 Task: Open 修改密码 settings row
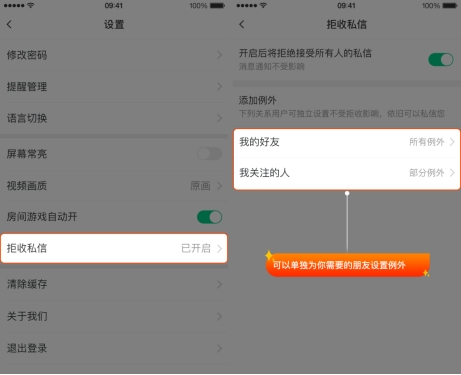(114, 55)
